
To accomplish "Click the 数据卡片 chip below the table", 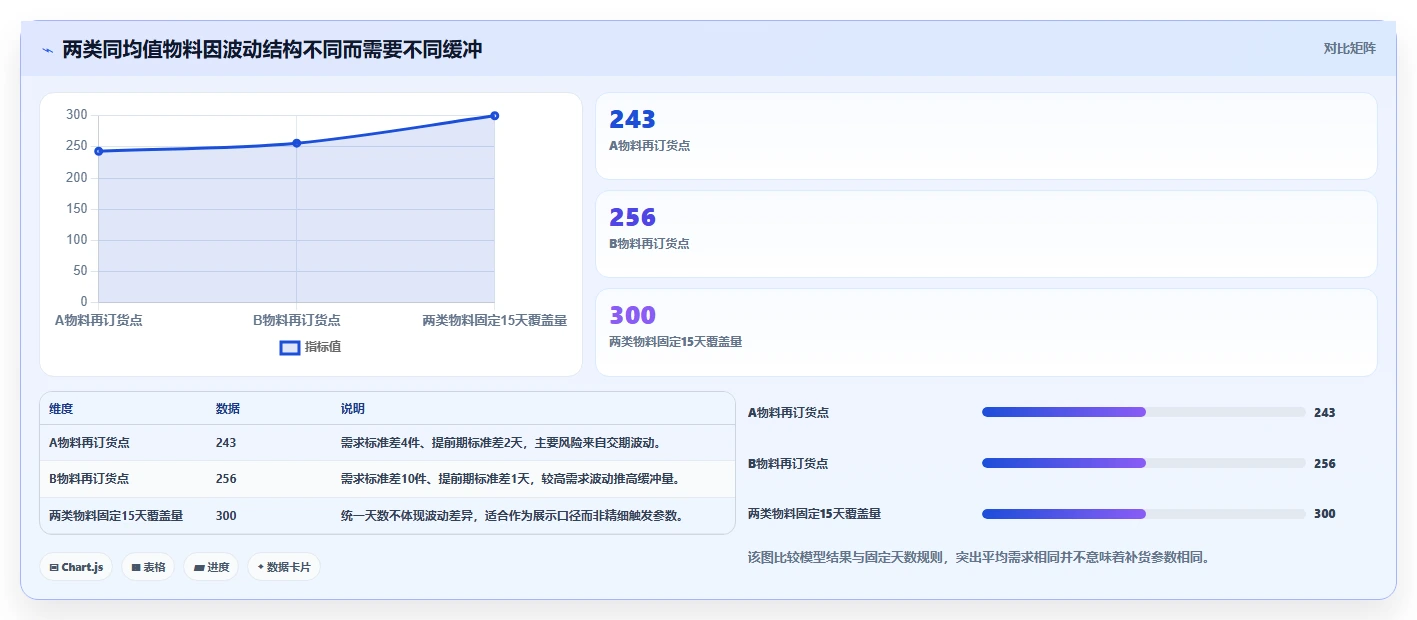I will click(x=284, y=567).
